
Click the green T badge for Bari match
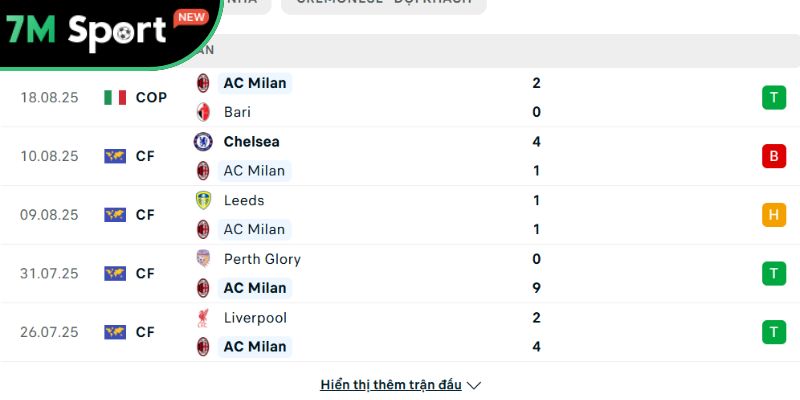773,97
